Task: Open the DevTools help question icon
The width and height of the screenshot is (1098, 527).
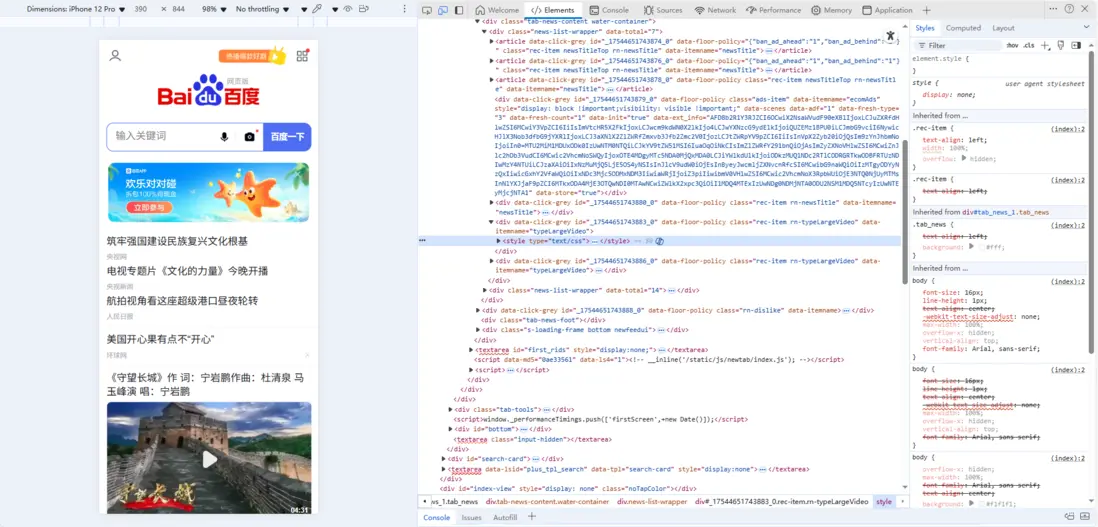Action: click(x=1070, y=10)
